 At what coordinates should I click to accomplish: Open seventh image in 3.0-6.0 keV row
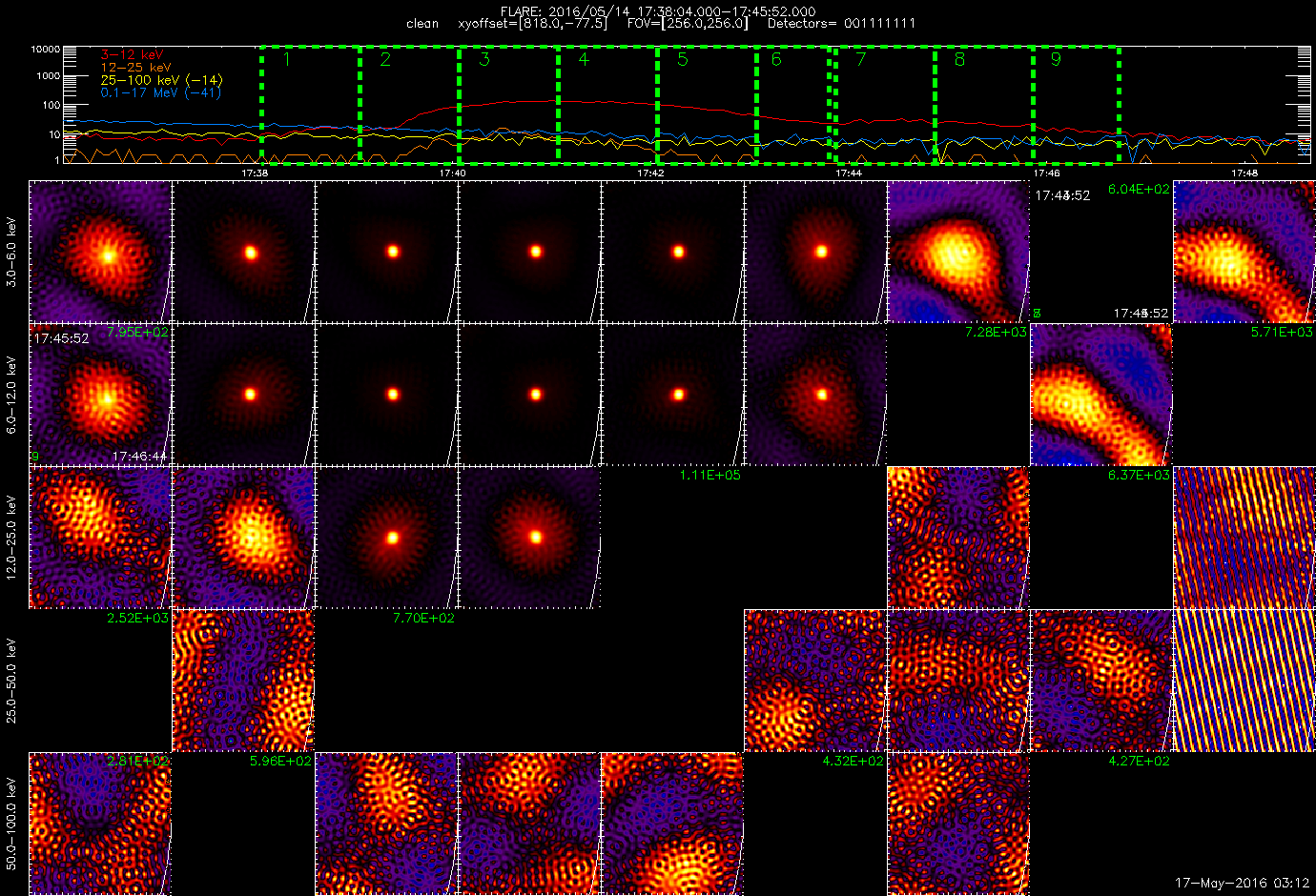(958, 252)
